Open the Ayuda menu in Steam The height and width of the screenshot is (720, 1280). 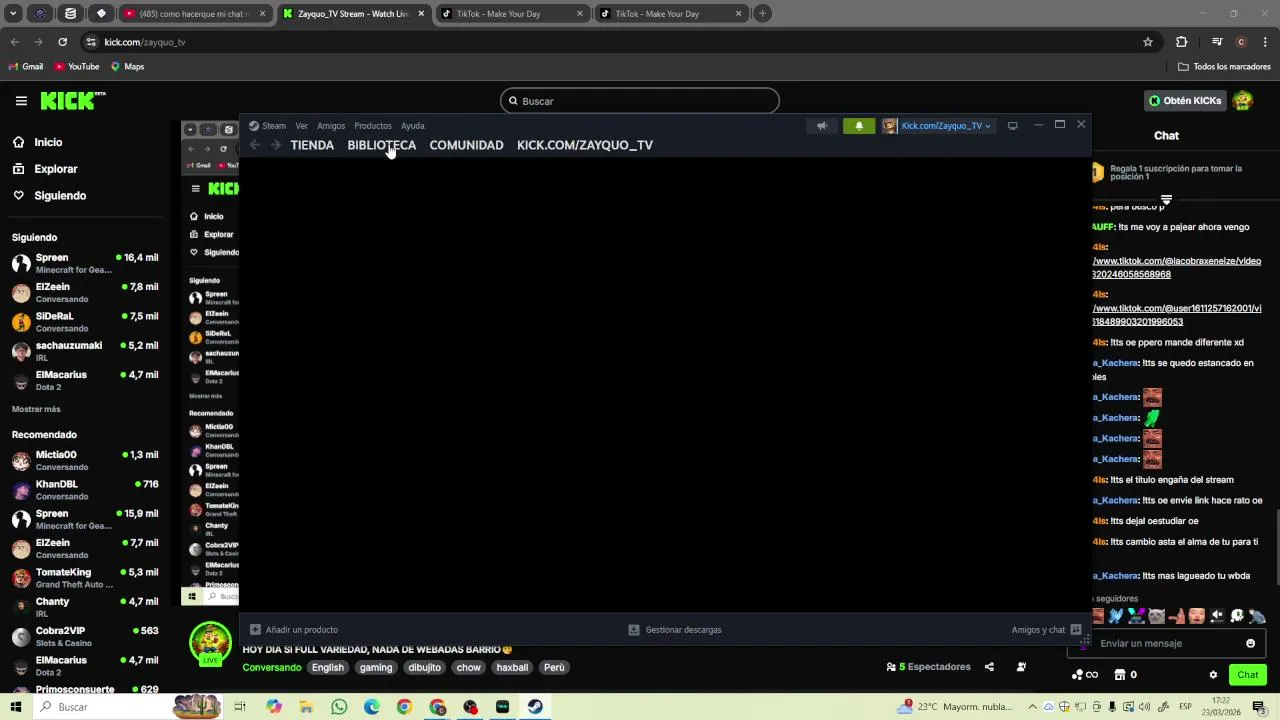(413, 126)
